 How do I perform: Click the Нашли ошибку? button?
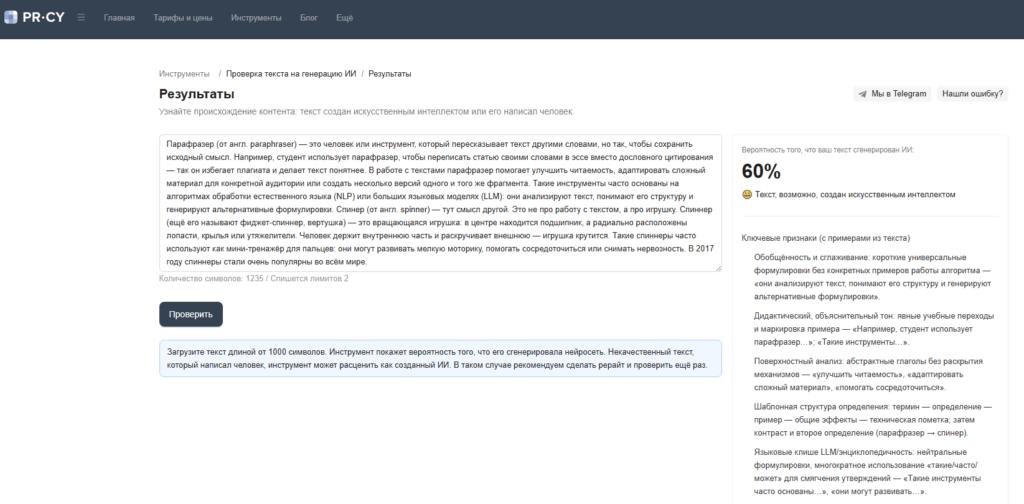pyautogui.click(x=972, y=94)
